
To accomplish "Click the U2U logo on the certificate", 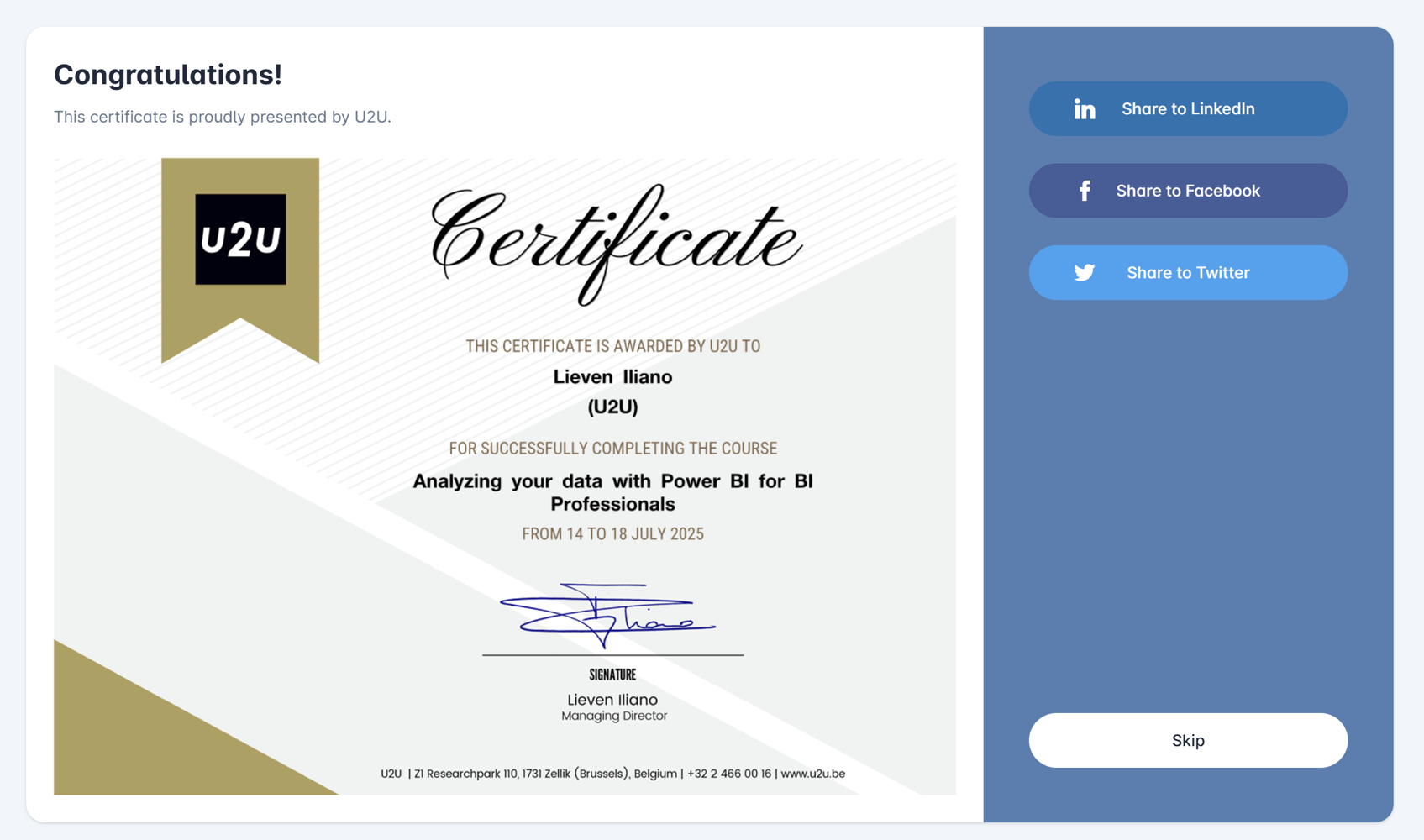I will (x=240, y=239).
